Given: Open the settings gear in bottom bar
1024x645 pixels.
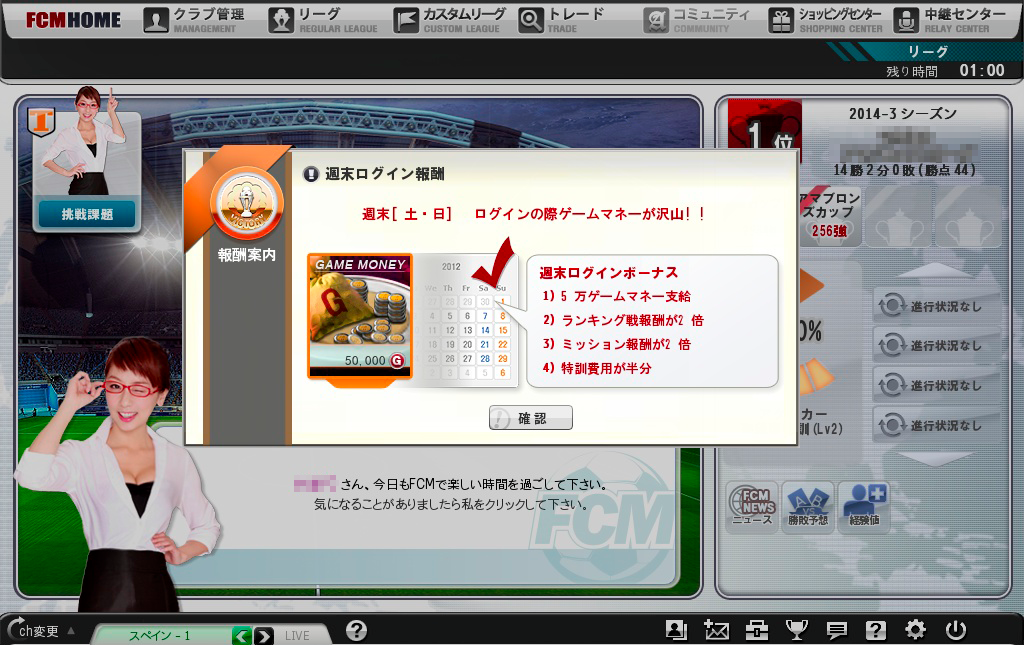Looking at the screenshot, I should (x=915, y=630).
